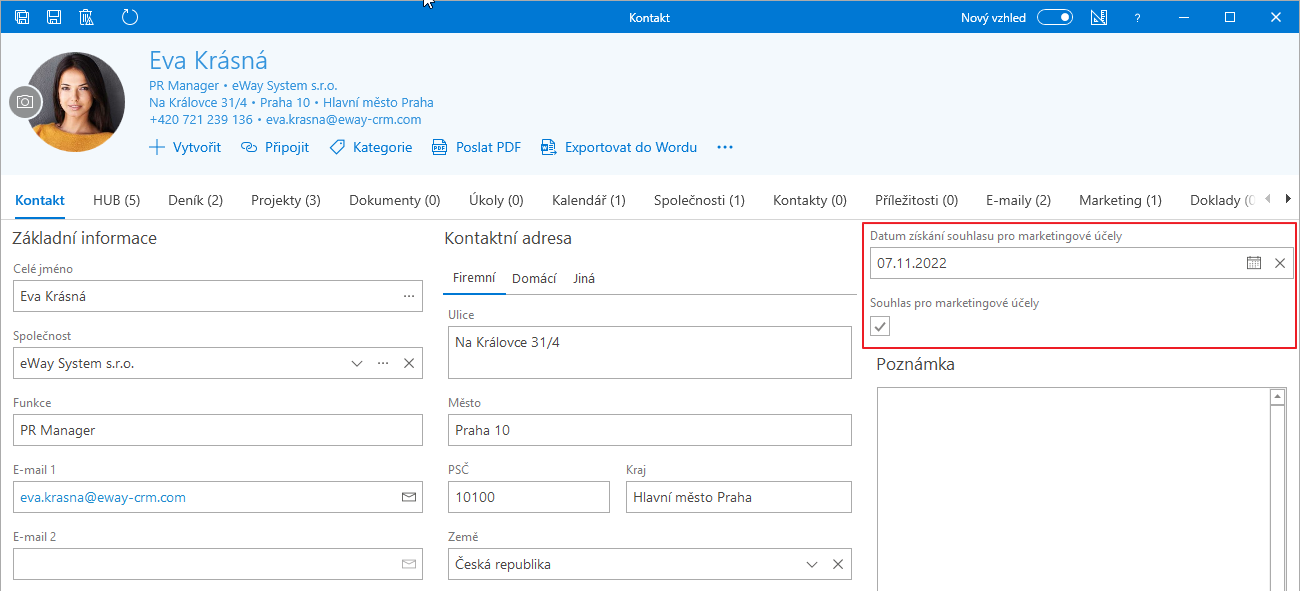Click Poslat PDF button

coord(476,147)
